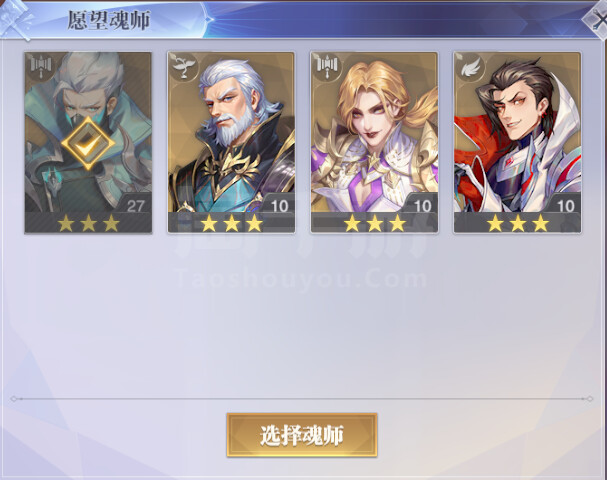Click the leaf-bird class icon on the bearded hero card
The height and width of the screenshot is (480, 607).
point(183,66)
